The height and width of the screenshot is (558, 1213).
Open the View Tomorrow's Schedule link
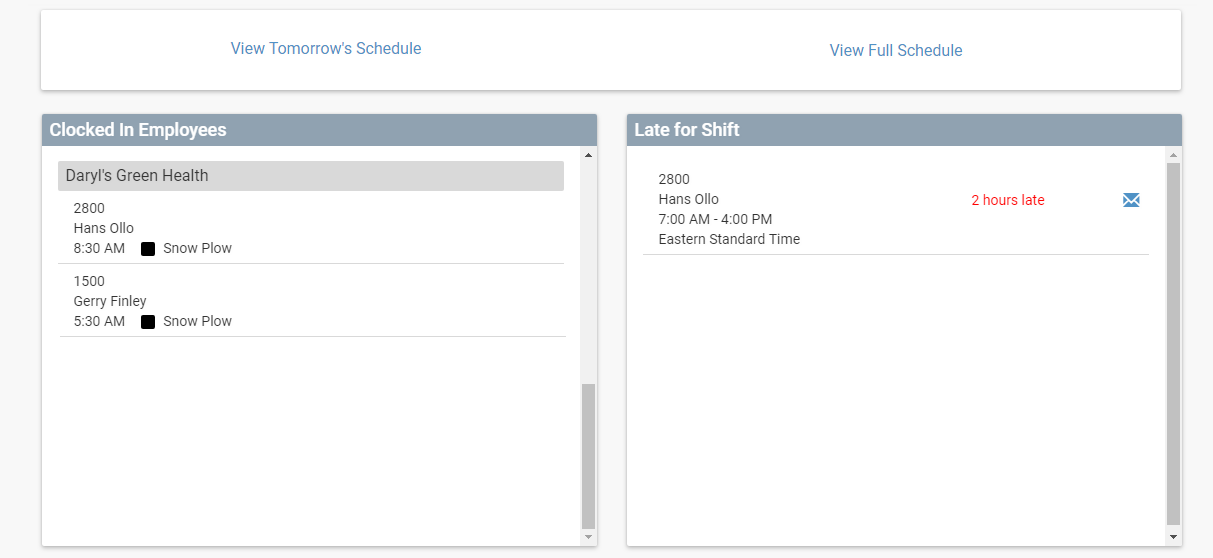(326, 48)
